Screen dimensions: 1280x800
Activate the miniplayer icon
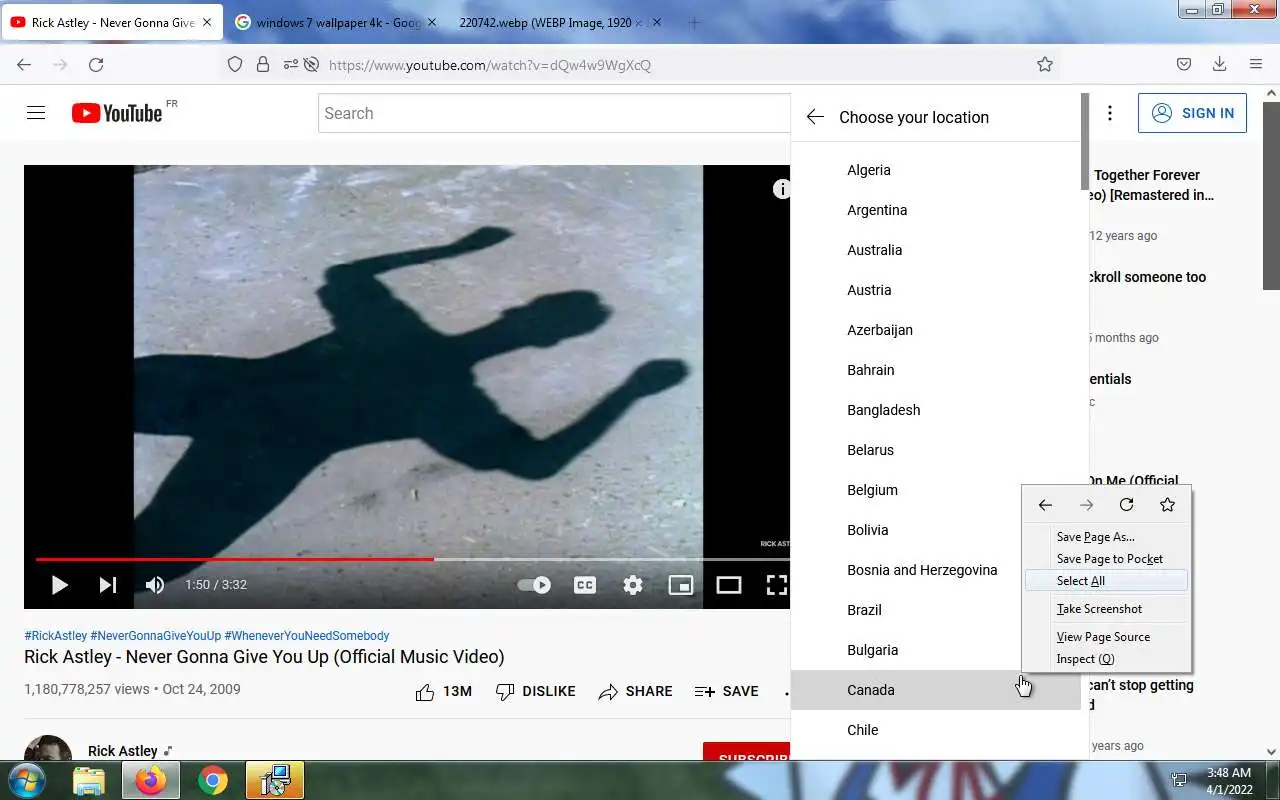point(681,585)
